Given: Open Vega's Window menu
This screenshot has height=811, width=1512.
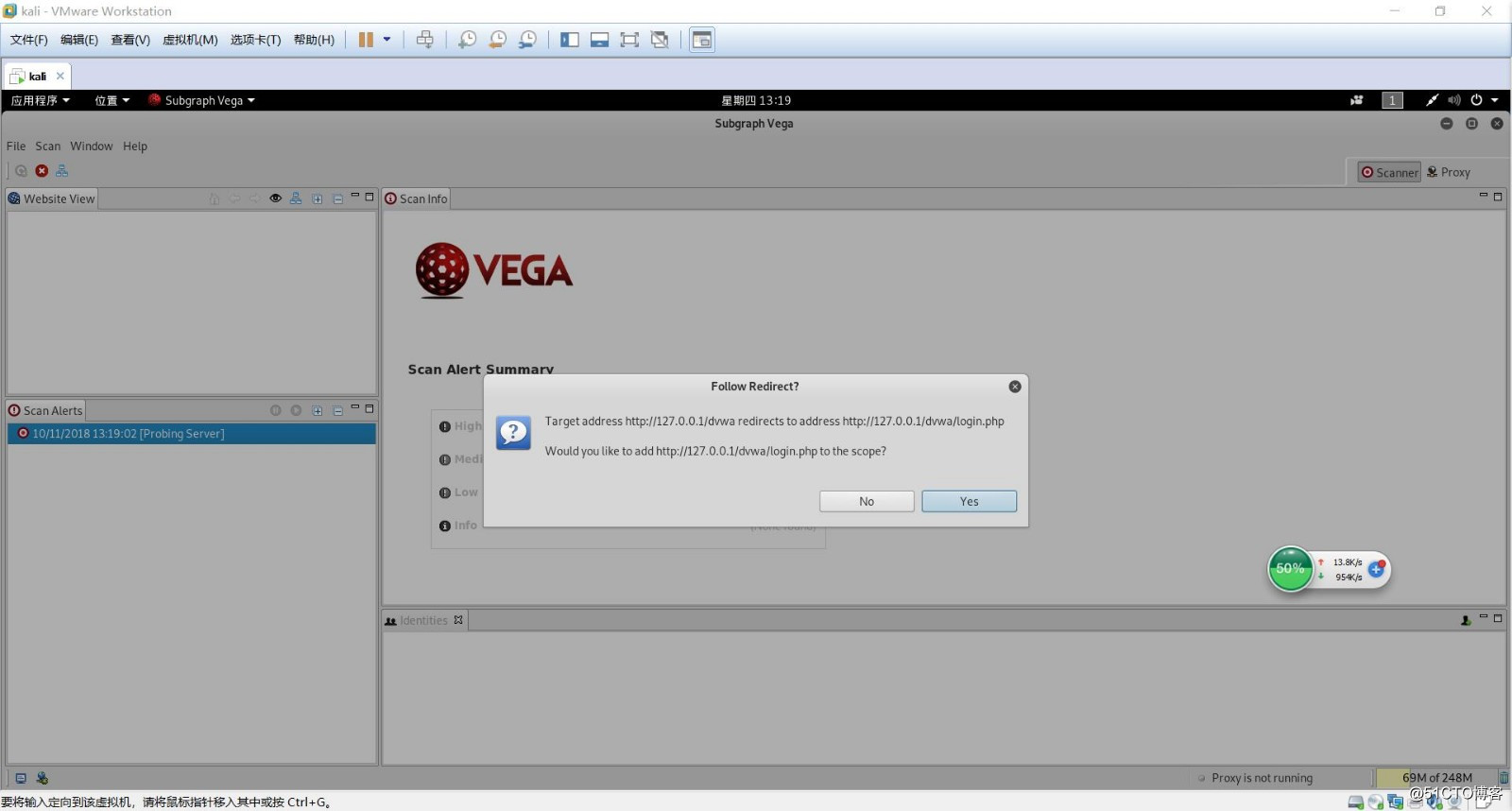Looking at the screenshot, I should pyautogui.click(x=91, y=146).
